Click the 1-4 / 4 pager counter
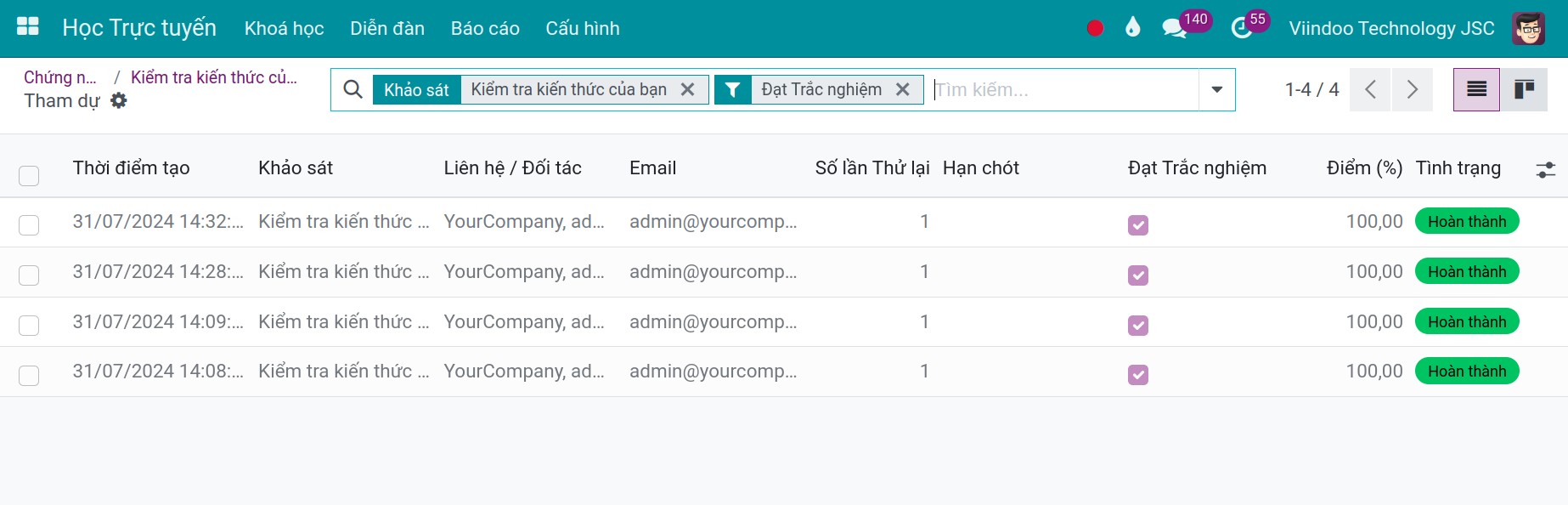 pyautogui.click(x=1311, y=89)
